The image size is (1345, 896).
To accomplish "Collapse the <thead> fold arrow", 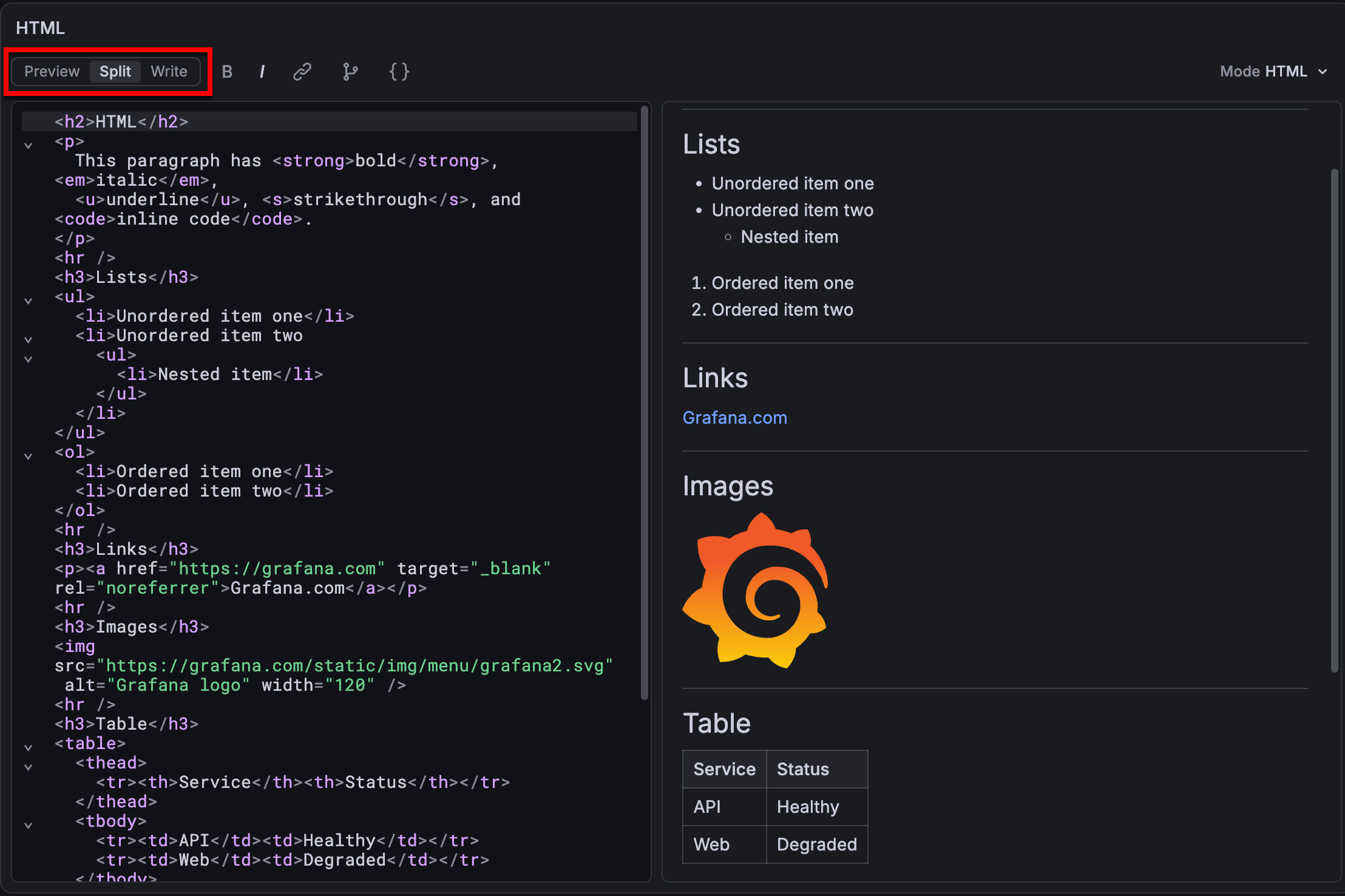I will [28, 767].
